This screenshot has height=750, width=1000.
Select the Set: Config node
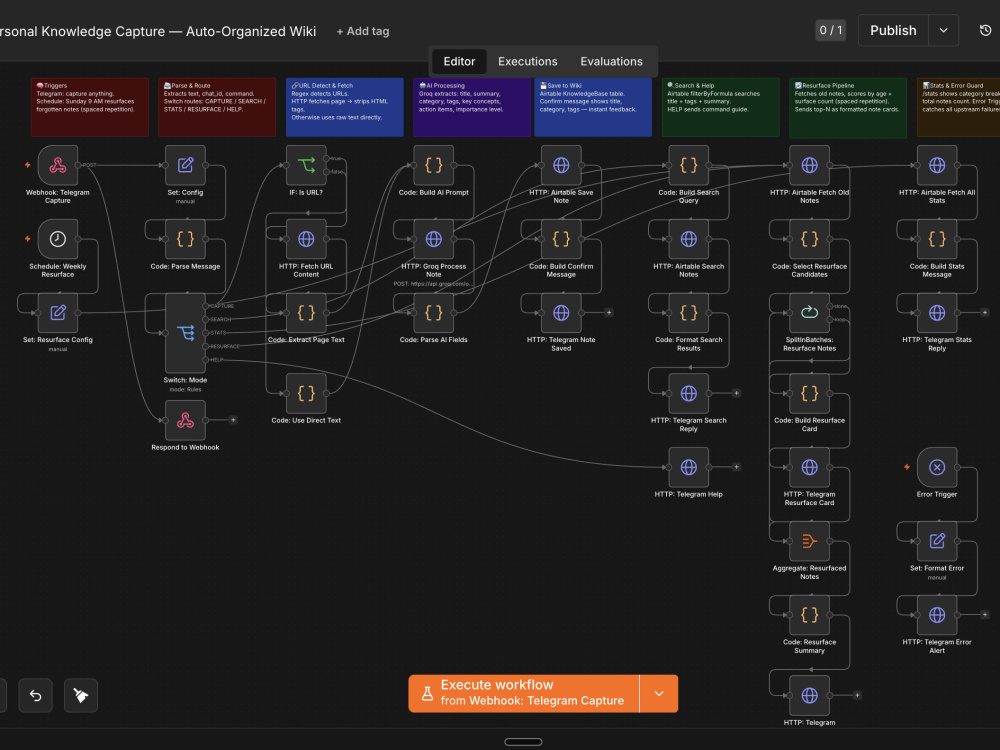[185, 165]
